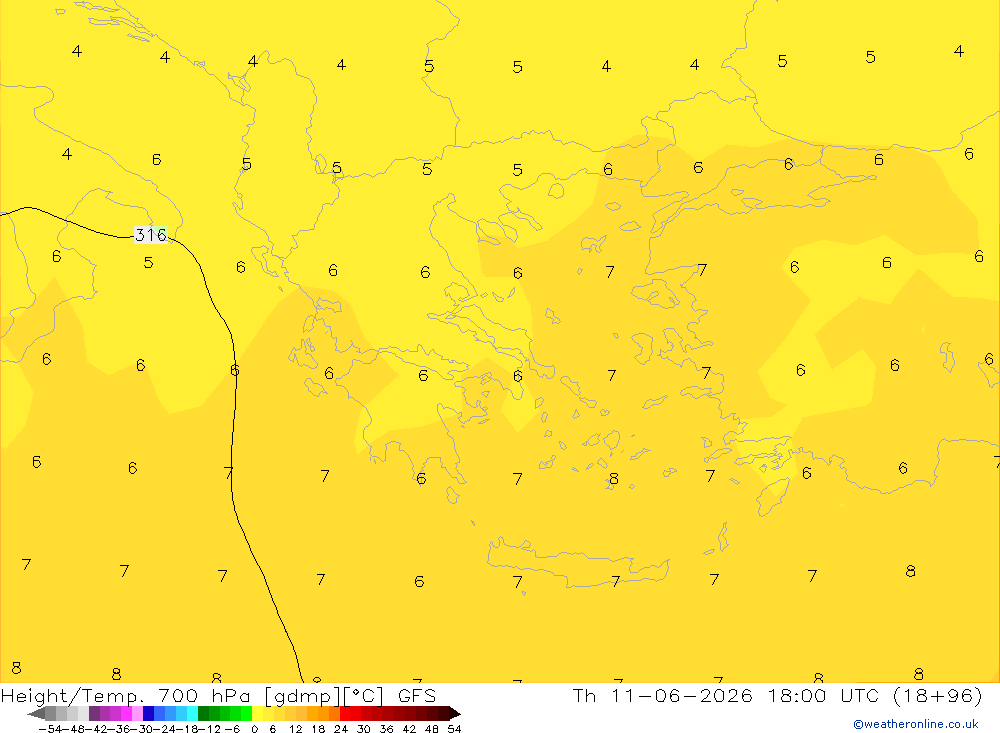Click the 36 label under the color scale
The width and height of the screenshot is (1000, 733).
[386, 729]
